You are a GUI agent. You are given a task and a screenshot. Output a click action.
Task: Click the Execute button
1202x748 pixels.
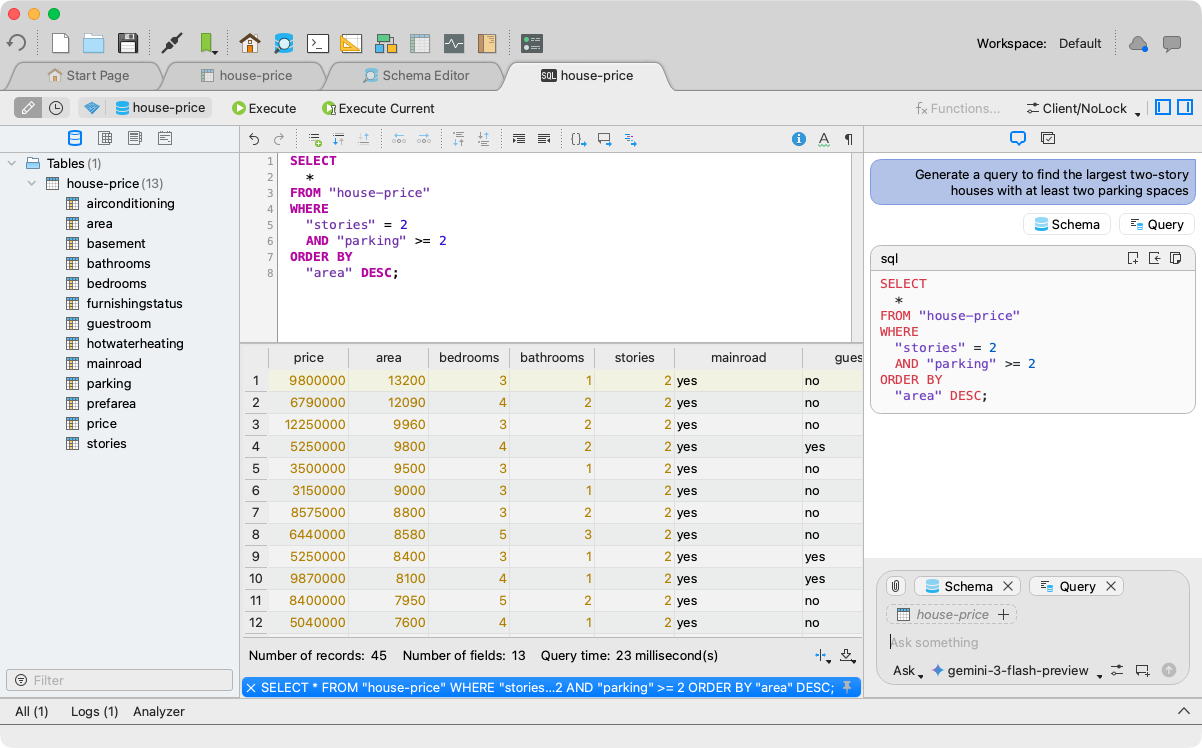click(x=264, y=108)
